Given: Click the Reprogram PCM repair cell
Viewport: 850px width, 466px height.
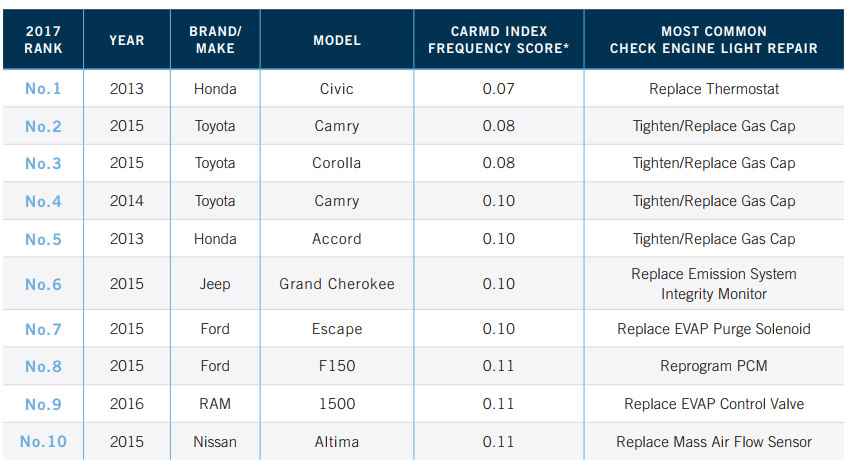Looking at the screenshot, I should pos(714,366).
